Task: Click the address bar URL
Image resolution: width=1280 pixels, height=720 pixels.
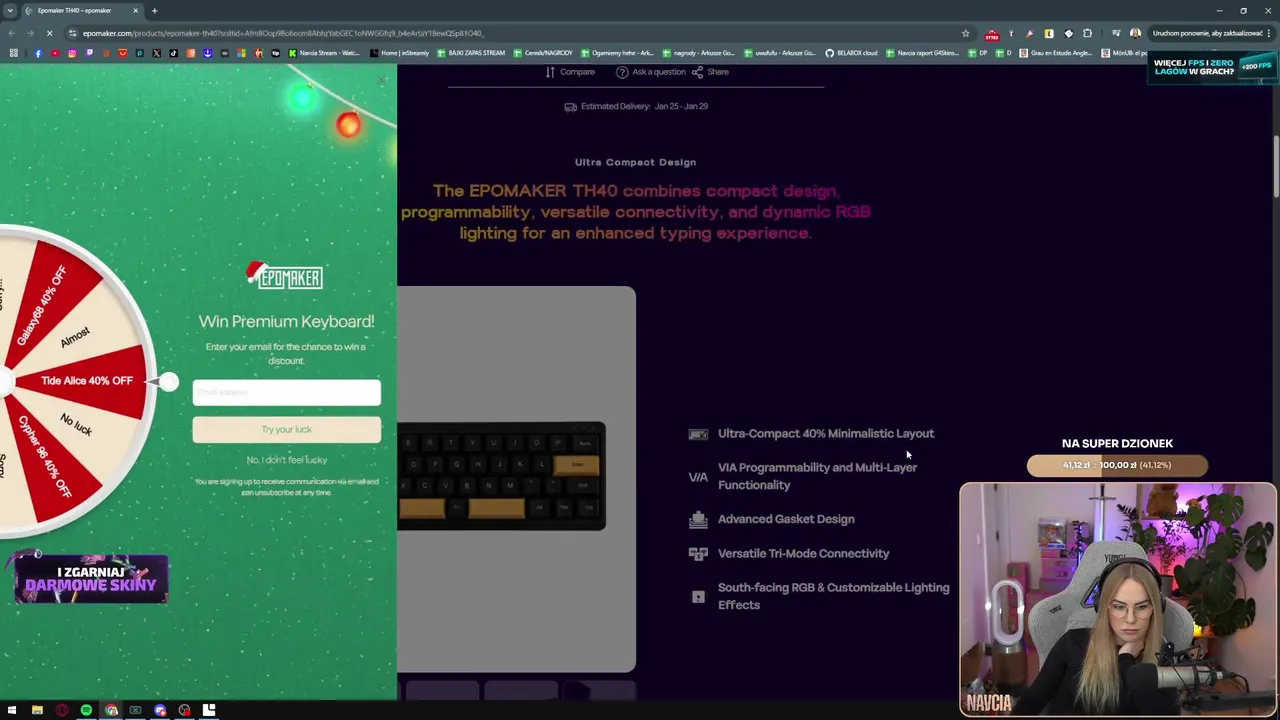Action: (x=283, y=33)
